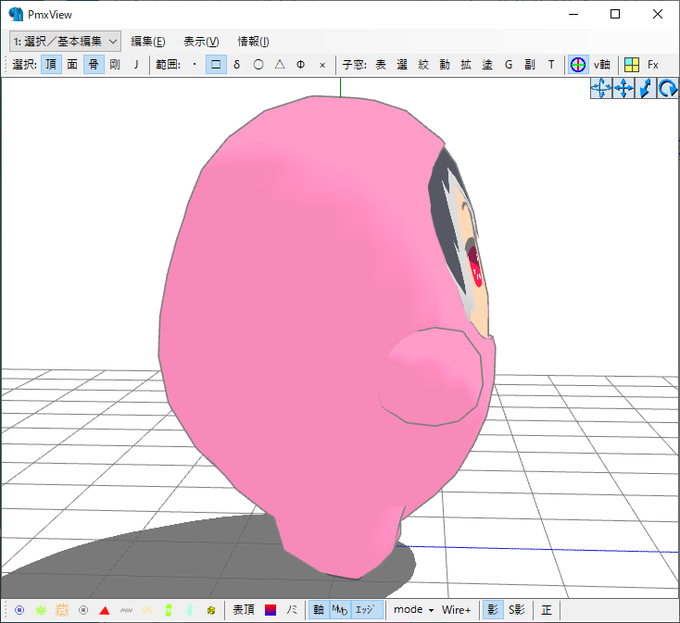Open the 副 sub-window
This screenshot has width=680, height=623.
point(530,65)
